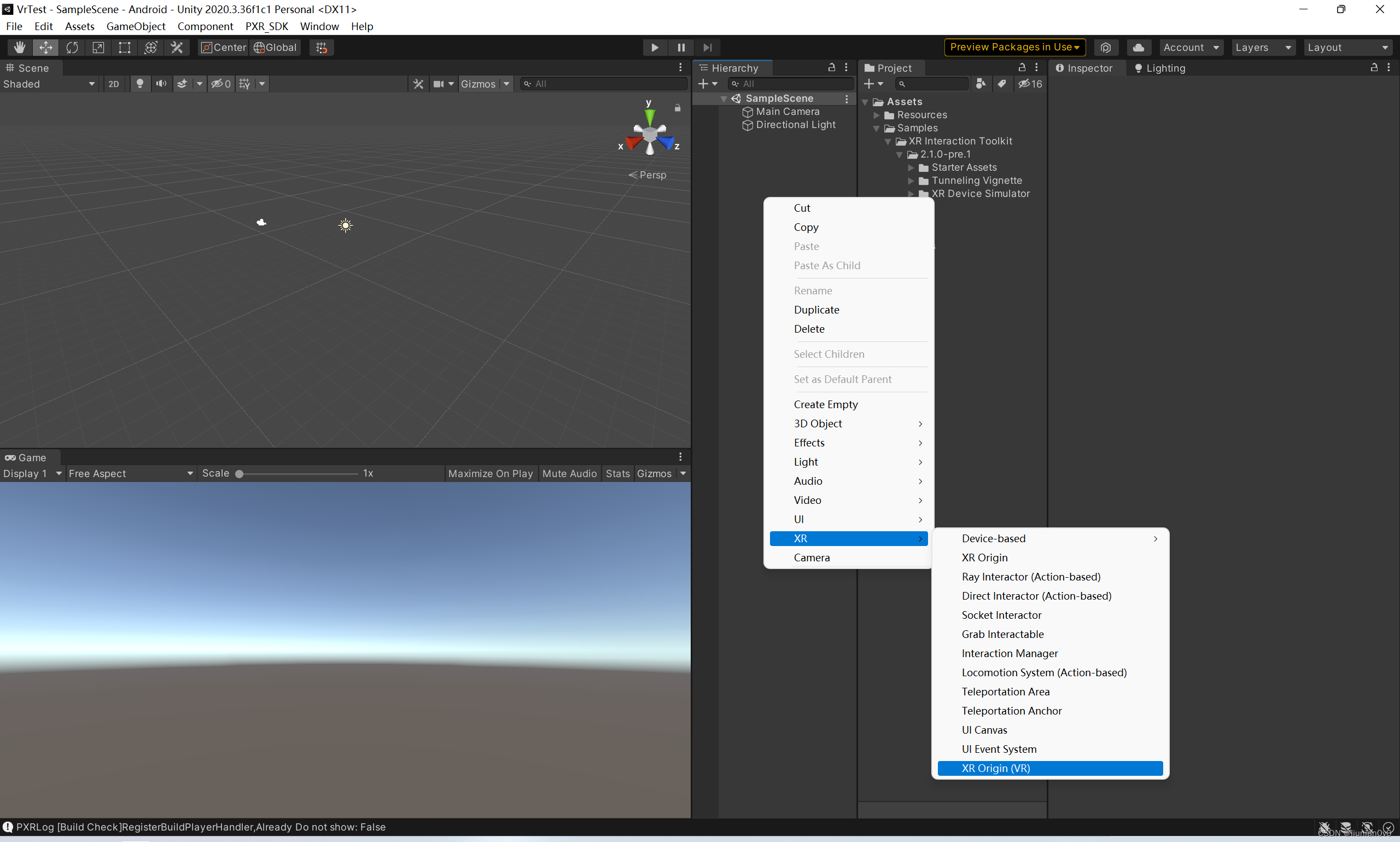1400x842 pixels.
Task: Open the Shaded draw mode dropdown
Action: pyautogui.click(x=48, y=83)
